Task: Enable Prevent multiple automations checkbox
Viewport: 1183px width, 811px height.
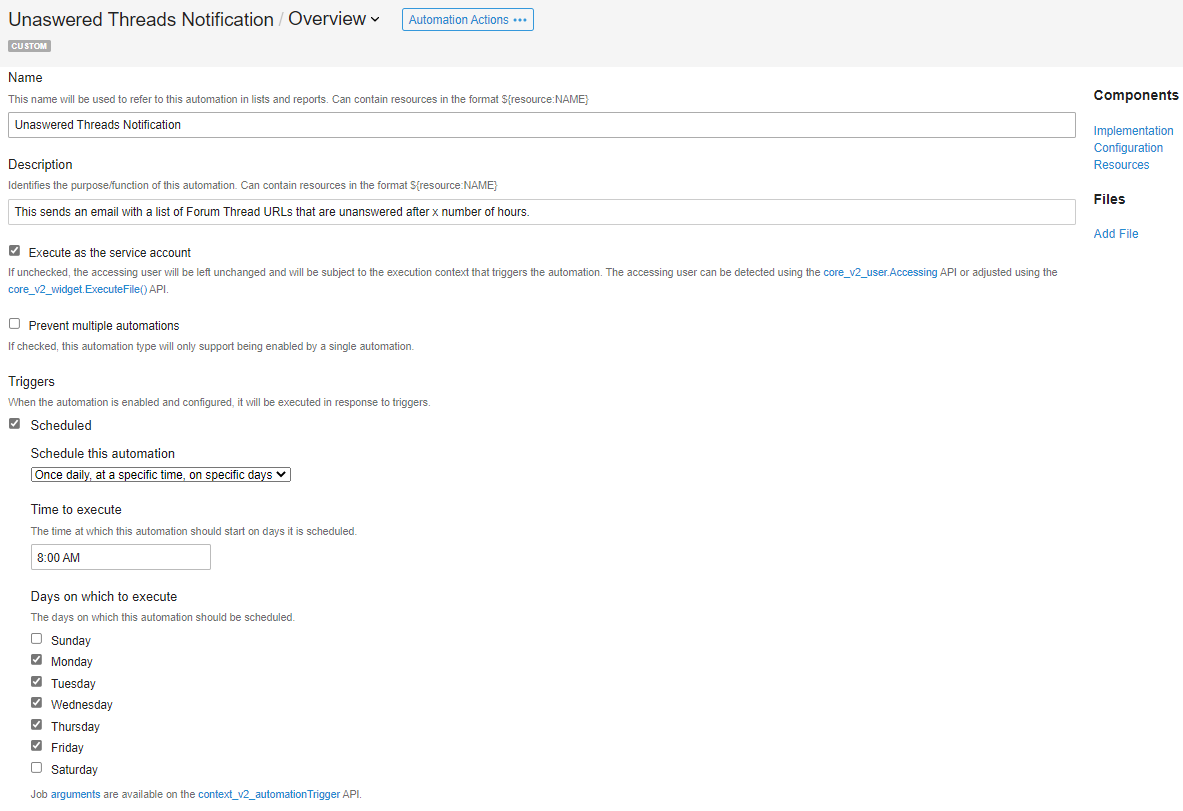Action: click(14, 324)
